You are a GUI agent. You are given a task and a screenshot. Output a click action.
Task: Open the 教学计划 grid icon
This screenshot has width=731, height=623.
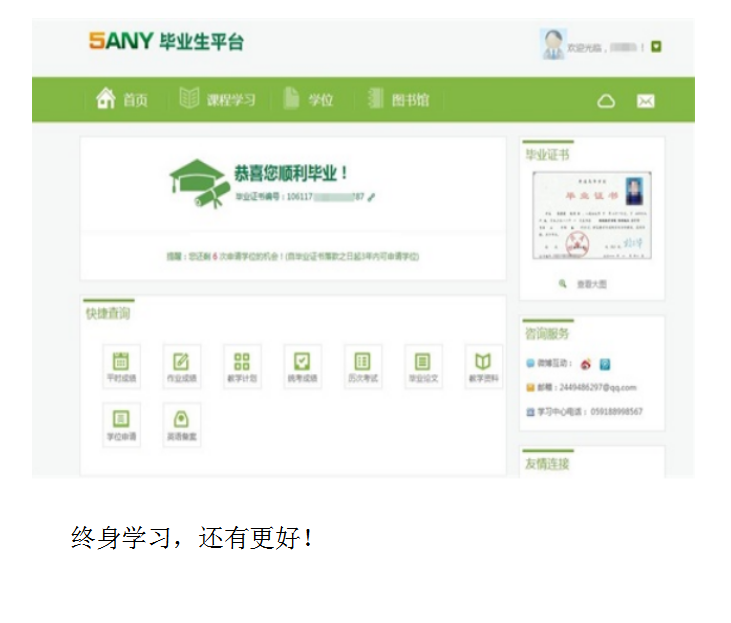coord(242,362)
